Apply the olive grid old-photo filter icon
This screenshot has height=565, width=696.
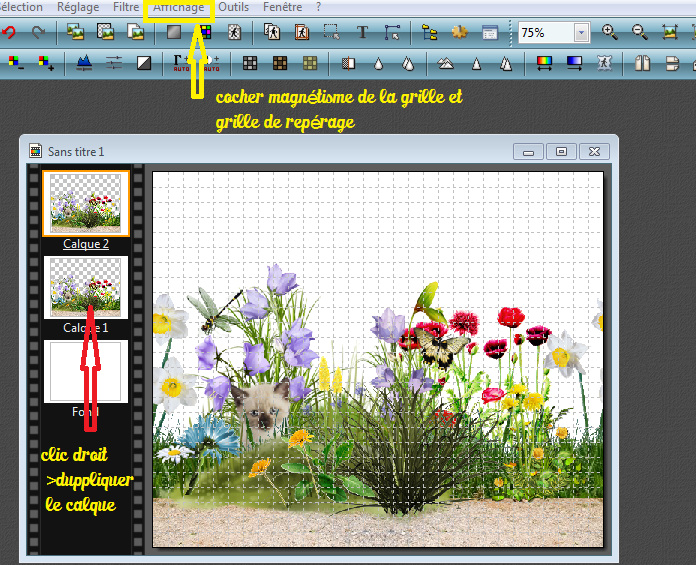pos(310,63)
